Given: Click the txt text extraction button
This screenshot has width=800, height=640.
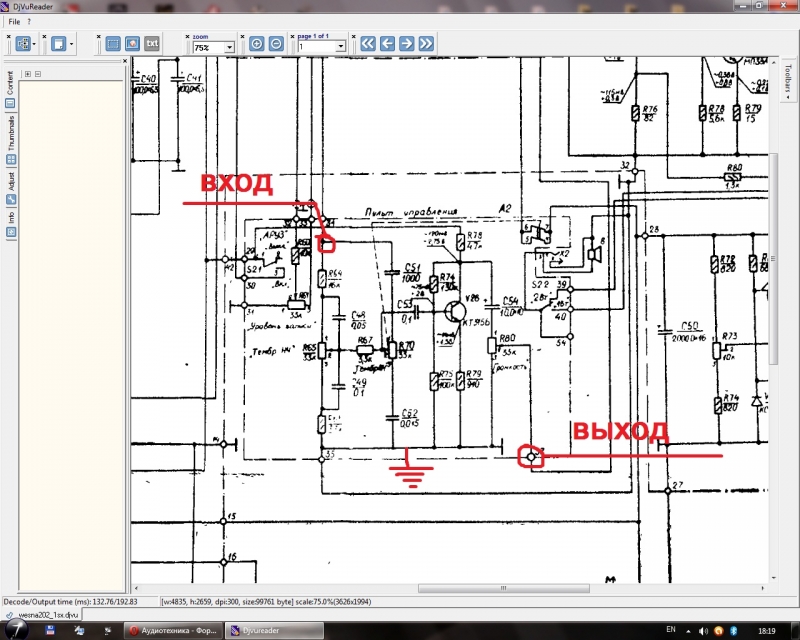Looking at the screenshot, I should (x=152, y=44).
